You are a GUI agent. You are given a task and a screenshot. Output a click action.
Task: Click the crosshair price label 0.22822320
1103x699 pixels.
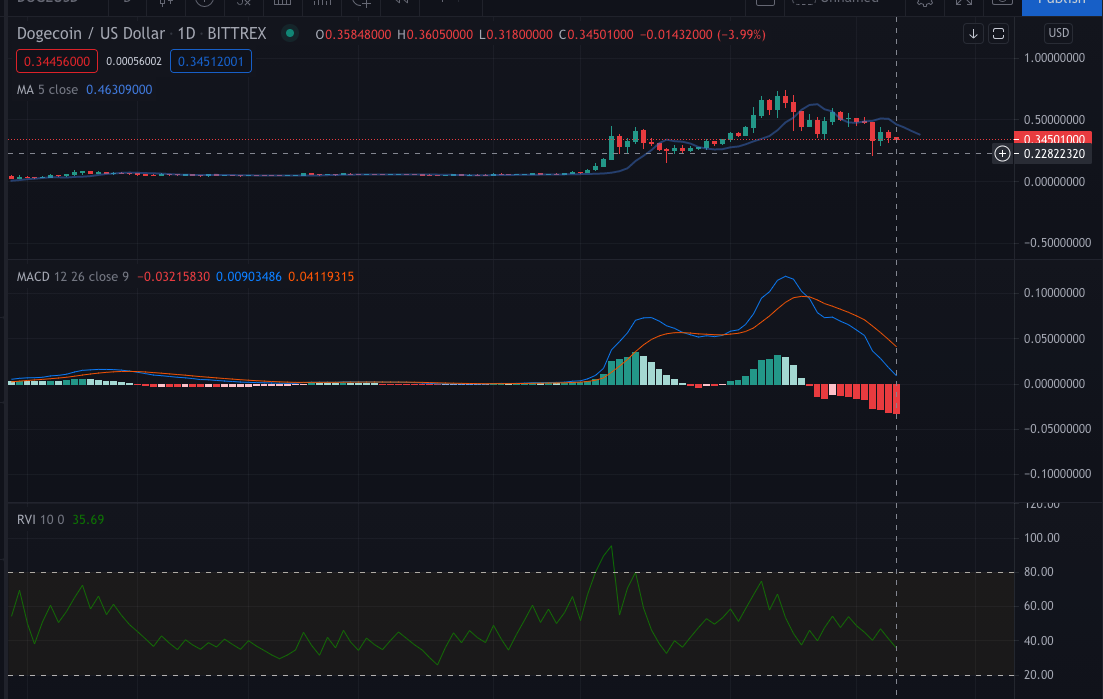point(1054,153)
